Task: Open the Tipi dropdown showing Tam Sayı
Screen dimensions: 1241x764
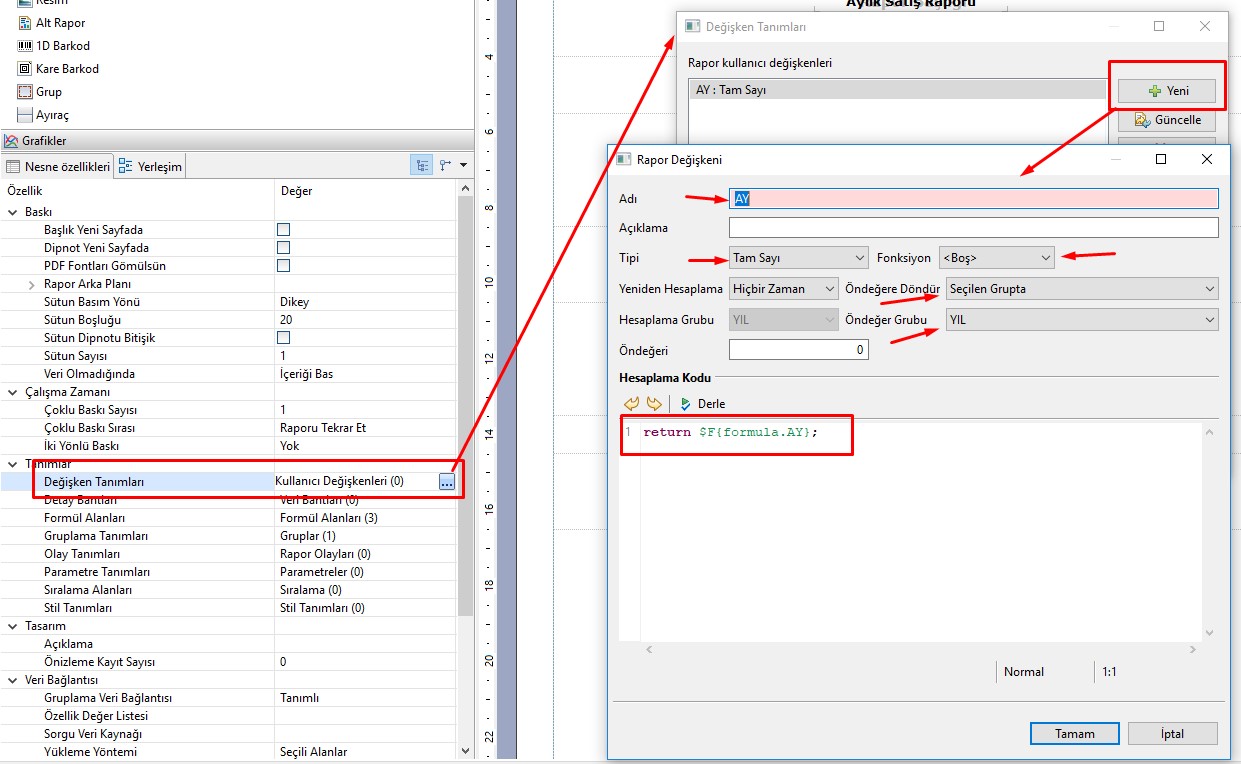Action: 798,258
